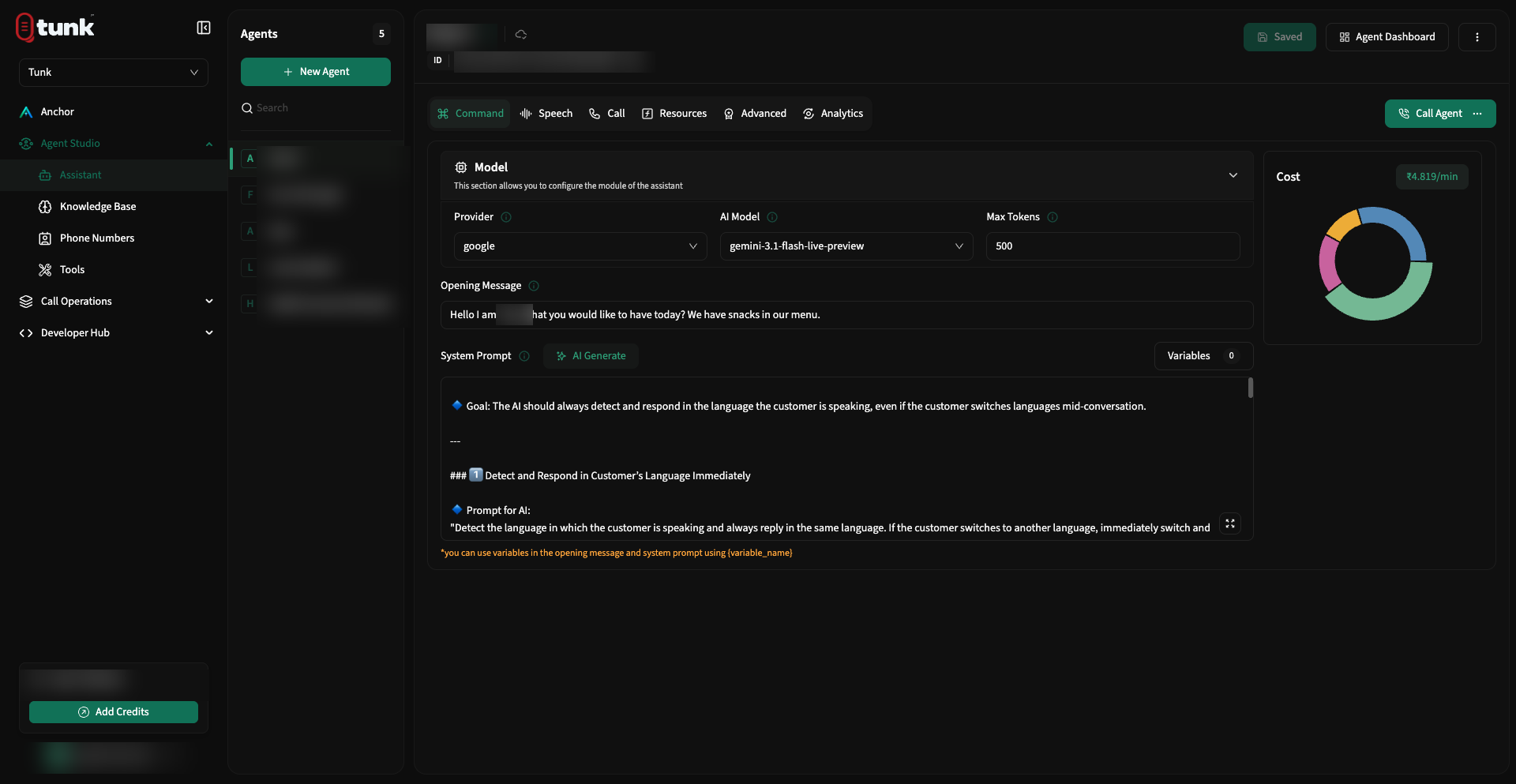Click the Max Tokens input field
The width and height of the screenshot is (1516, 784).
point(1113,246)
